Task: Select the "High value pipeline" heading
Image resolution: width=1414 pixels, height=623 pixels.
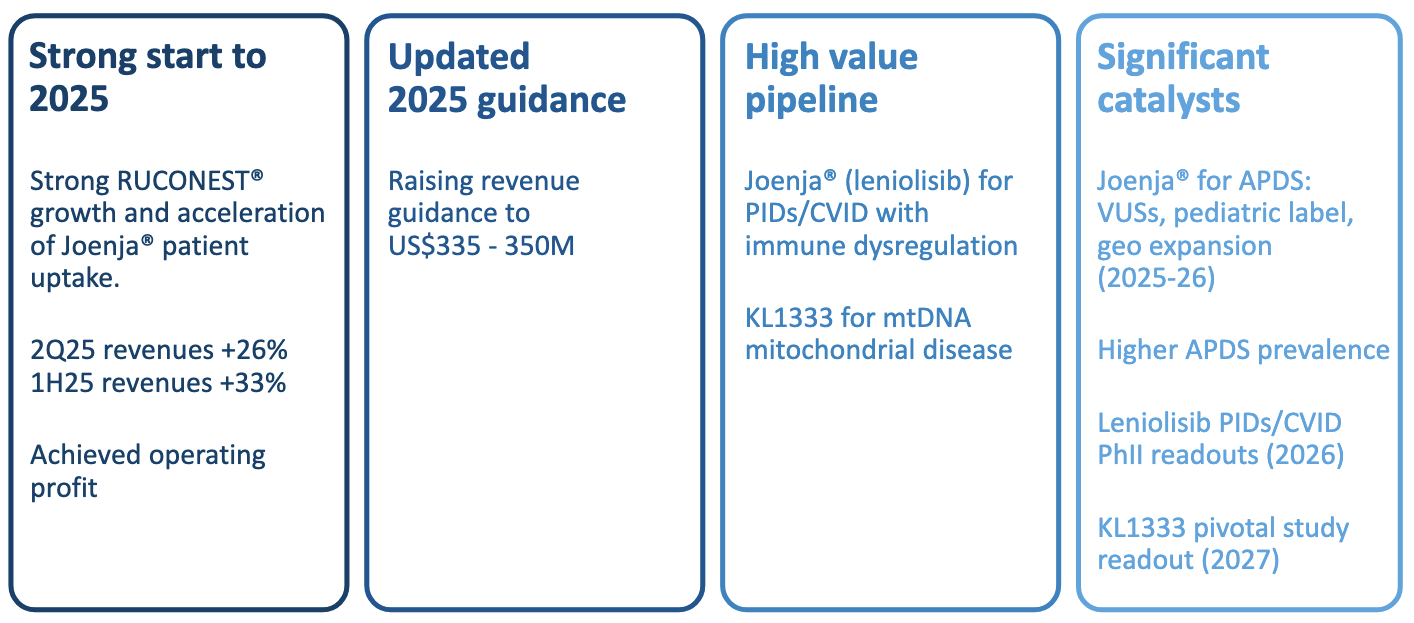Action: point(831,77)
